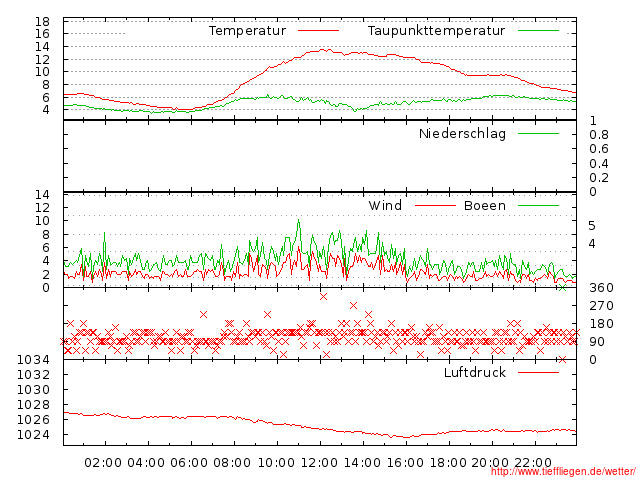Click the 0.6 precipitation axis label
Image resolution: width=640 pixels, height=480 pixels.
point(599,149)
